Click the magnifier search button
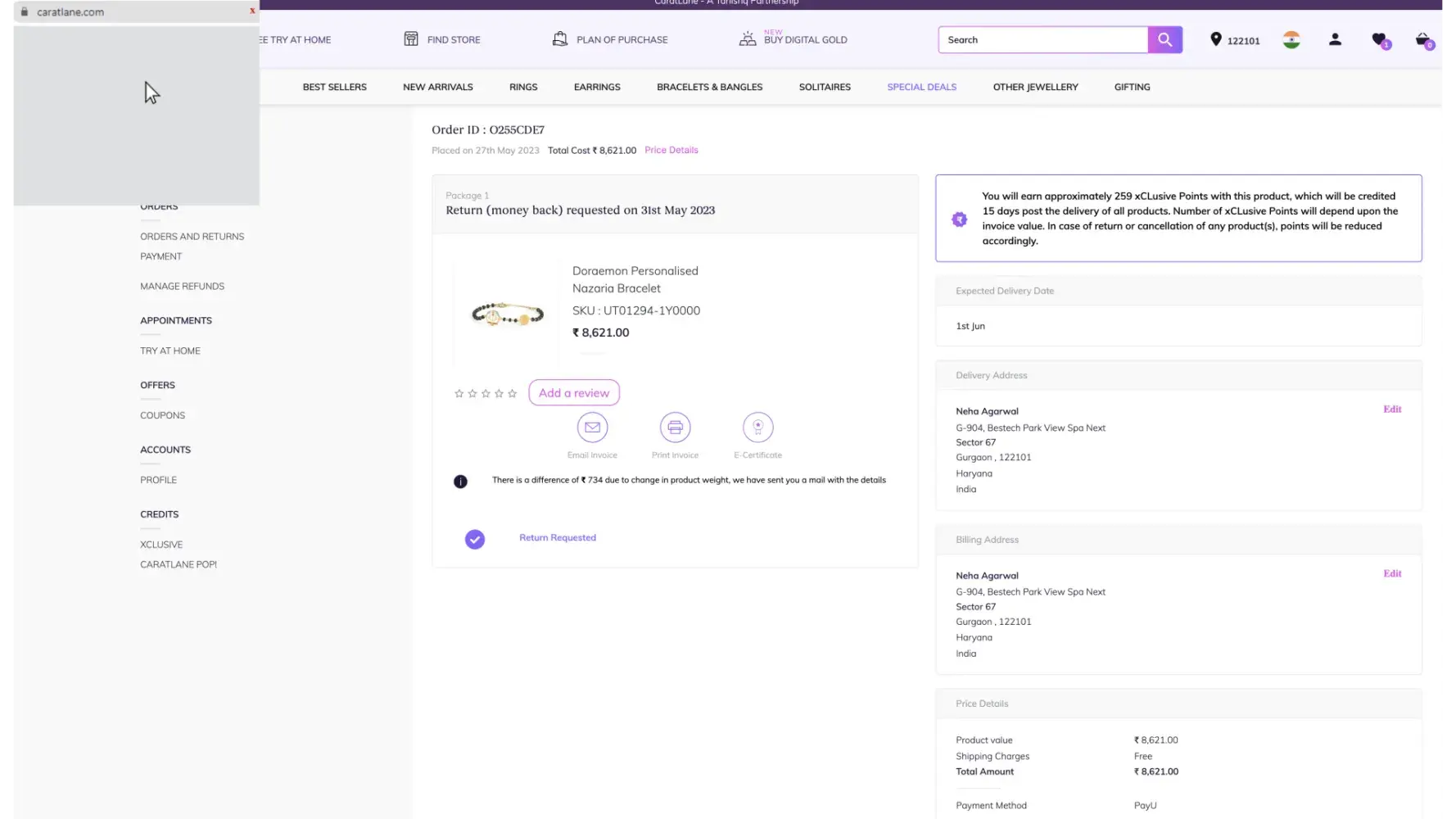 tap(1164, 39)
